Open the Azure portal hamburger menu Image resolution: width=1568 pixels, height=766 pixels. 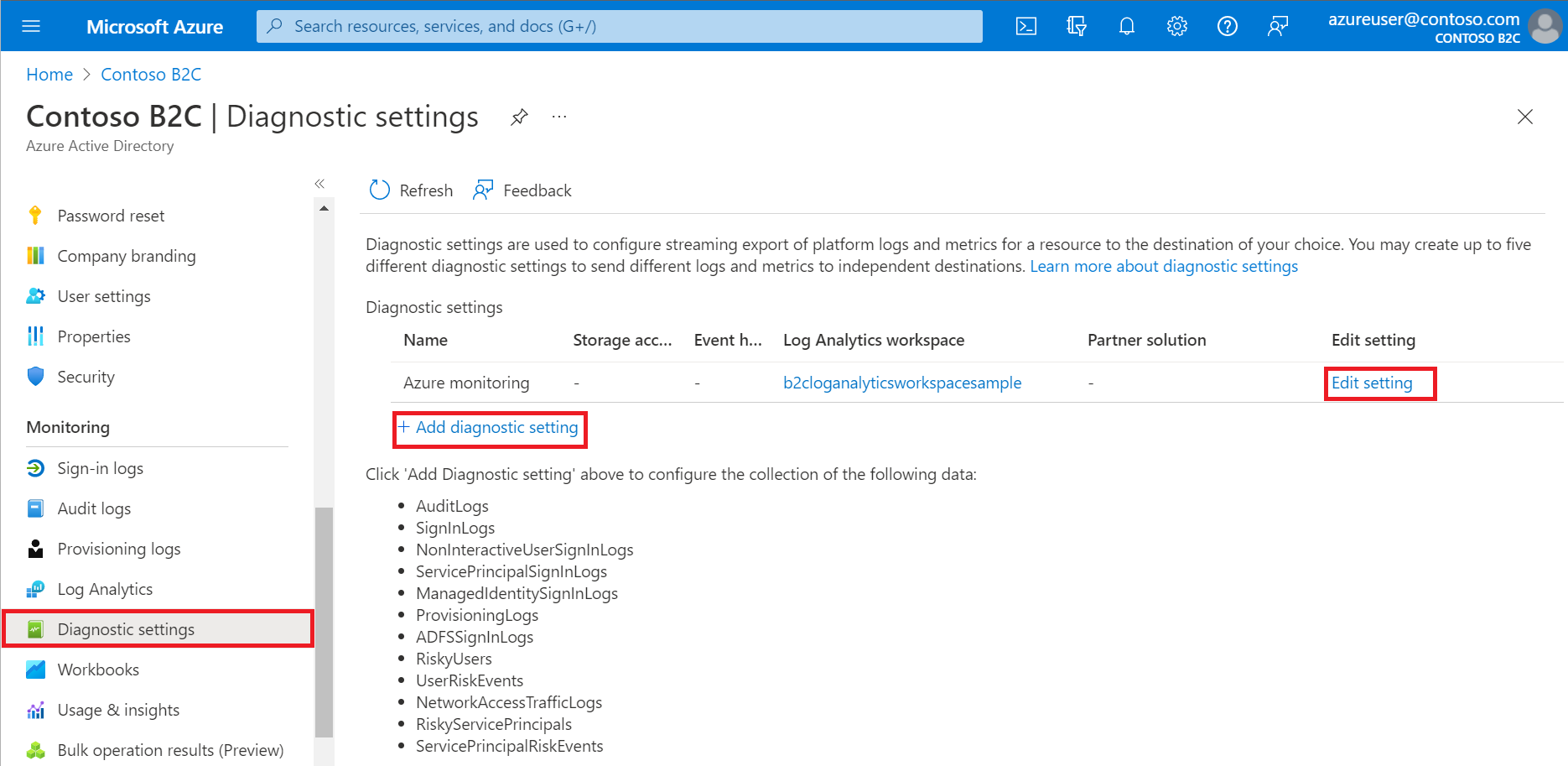(x=31, y=25)
